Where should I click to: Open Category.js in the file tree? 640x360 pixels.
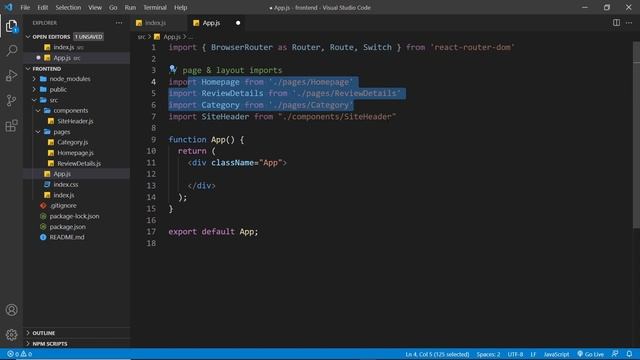point(77,142)
